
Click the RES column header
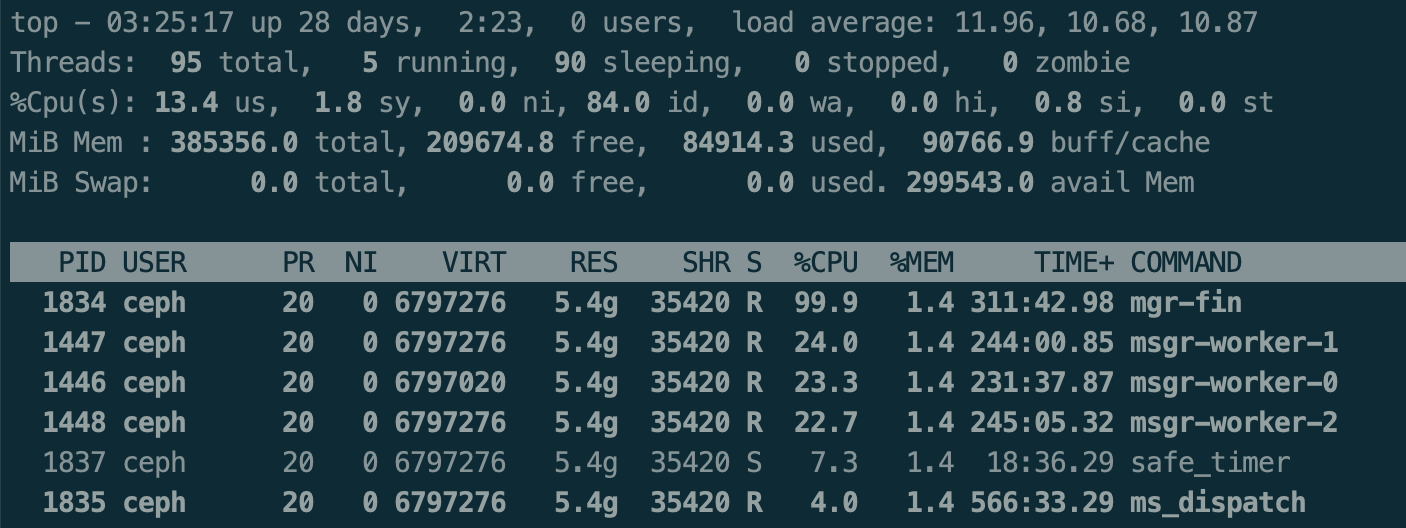pos(594,263)
